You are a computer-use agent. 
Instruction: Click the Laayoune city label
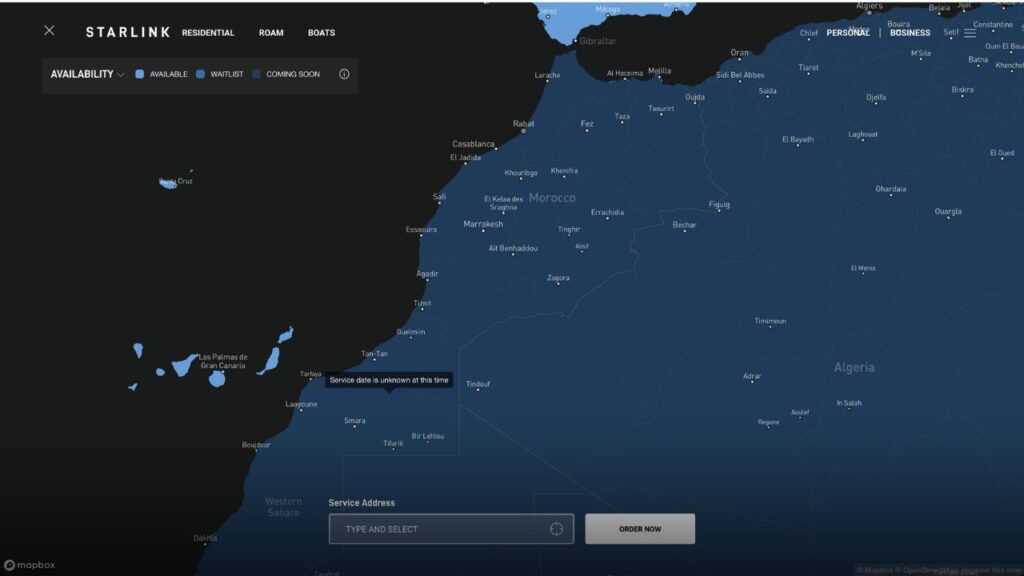click(x=301, y=404)
